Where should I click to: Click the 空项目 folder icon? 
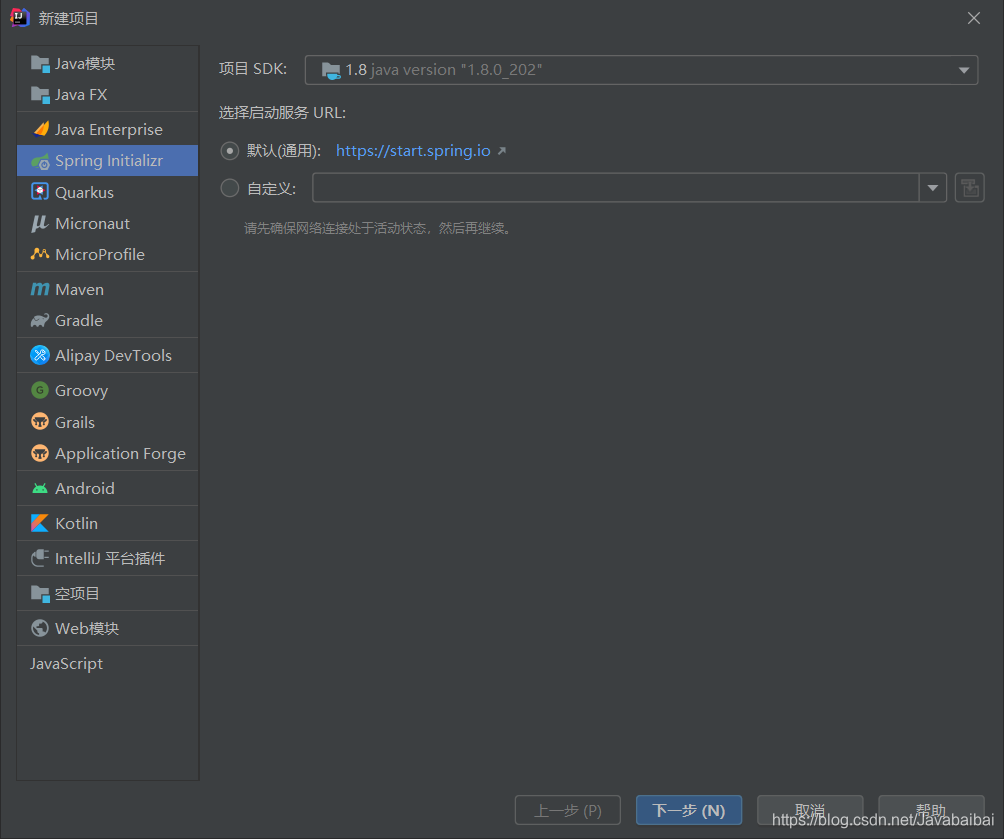pyautogui.click(x=40, y=594)
